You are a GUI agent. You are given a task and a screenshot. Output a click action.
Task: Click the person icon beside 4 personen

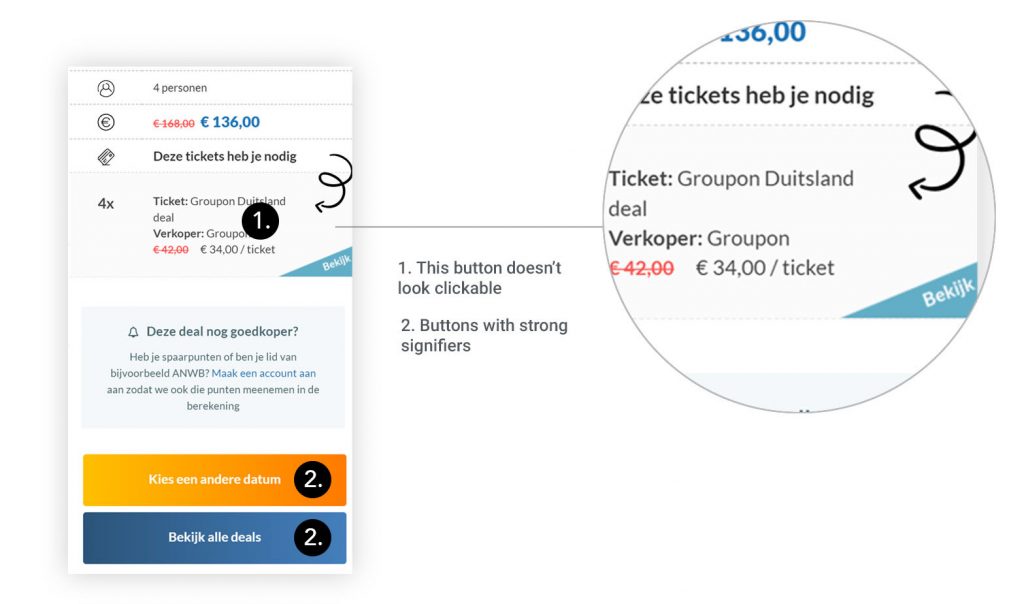click(x=106, y=88)
